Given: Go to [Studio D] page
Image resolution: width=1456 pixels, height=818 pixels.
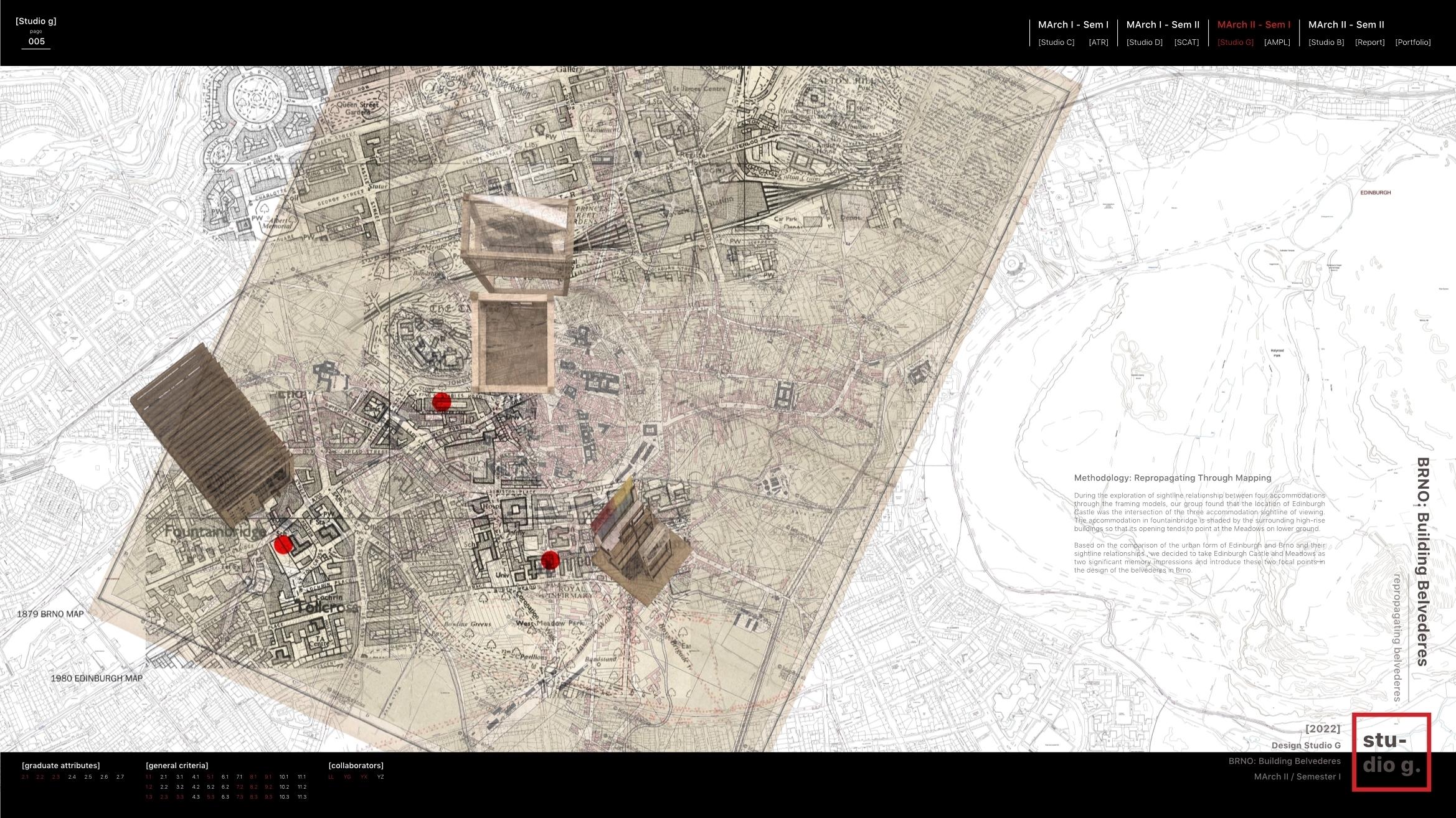Looking at the screenshot, I should 1144,42.
